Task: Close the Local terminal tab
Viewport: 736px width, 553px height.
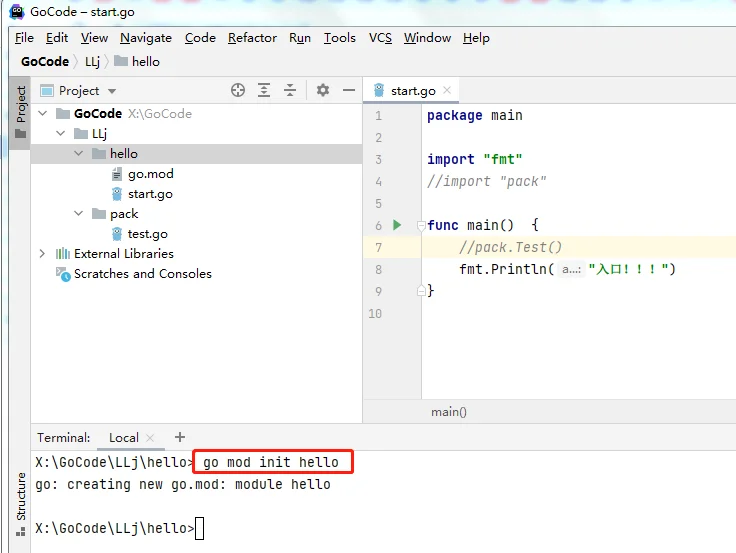Action: (x=150, y=438)
